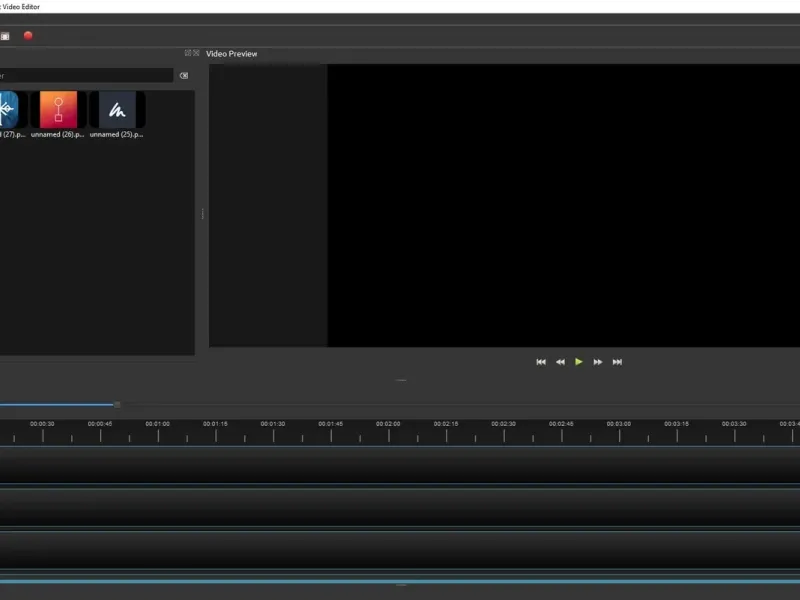Viewport: 800px width, 600px height.
Task: Jump to start of the video
Action: coord(541,362)
